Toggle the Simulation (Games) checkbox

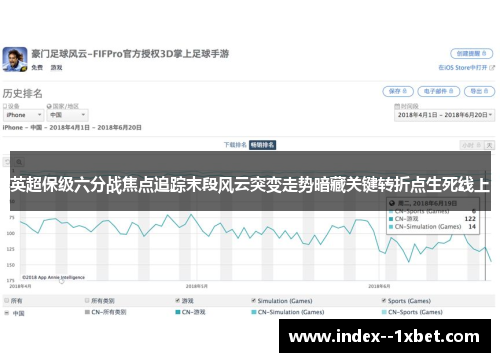tap(254, 301)
